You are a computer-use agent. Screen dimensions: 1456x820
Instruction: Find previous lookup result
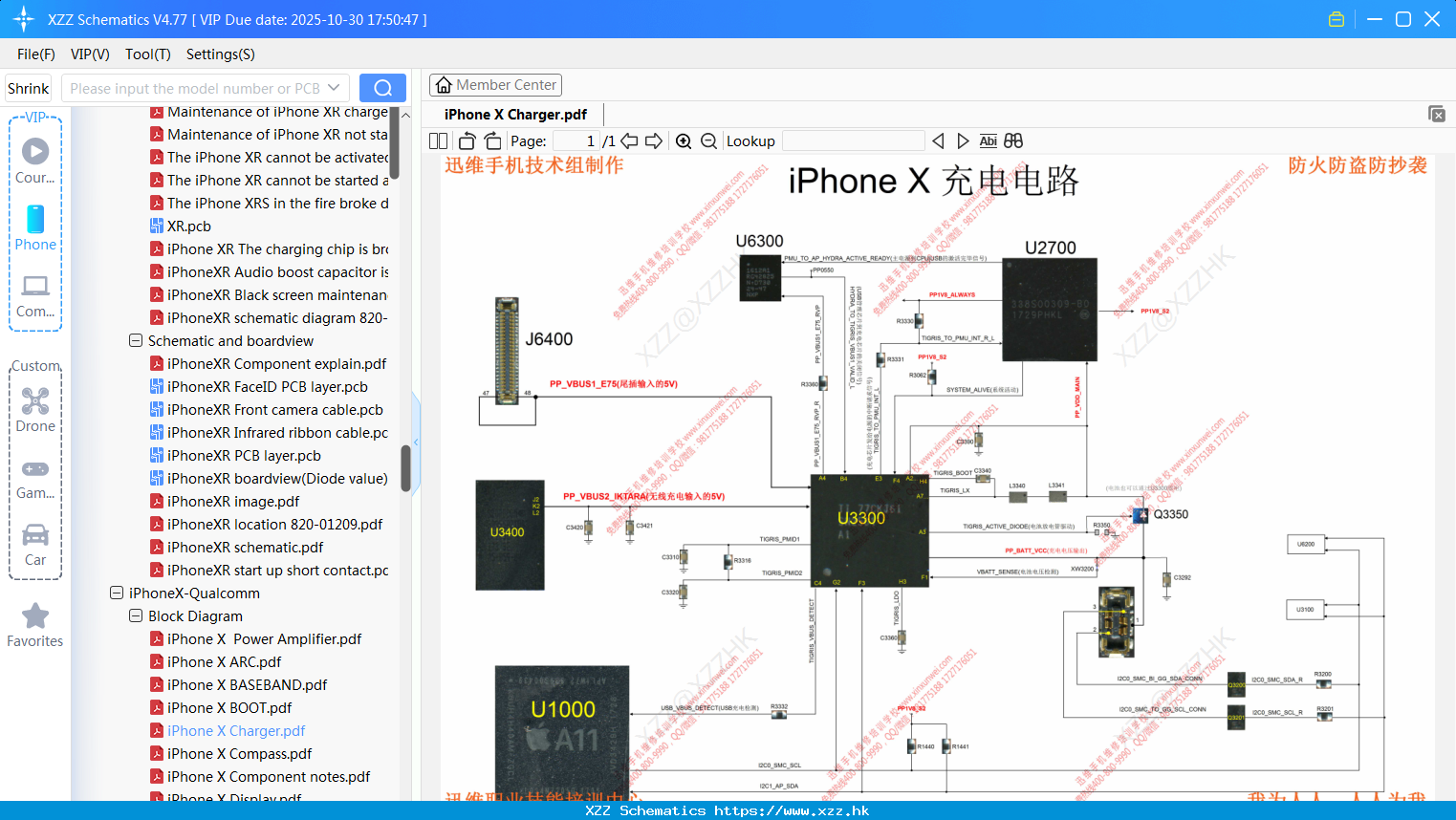[938, 140]
